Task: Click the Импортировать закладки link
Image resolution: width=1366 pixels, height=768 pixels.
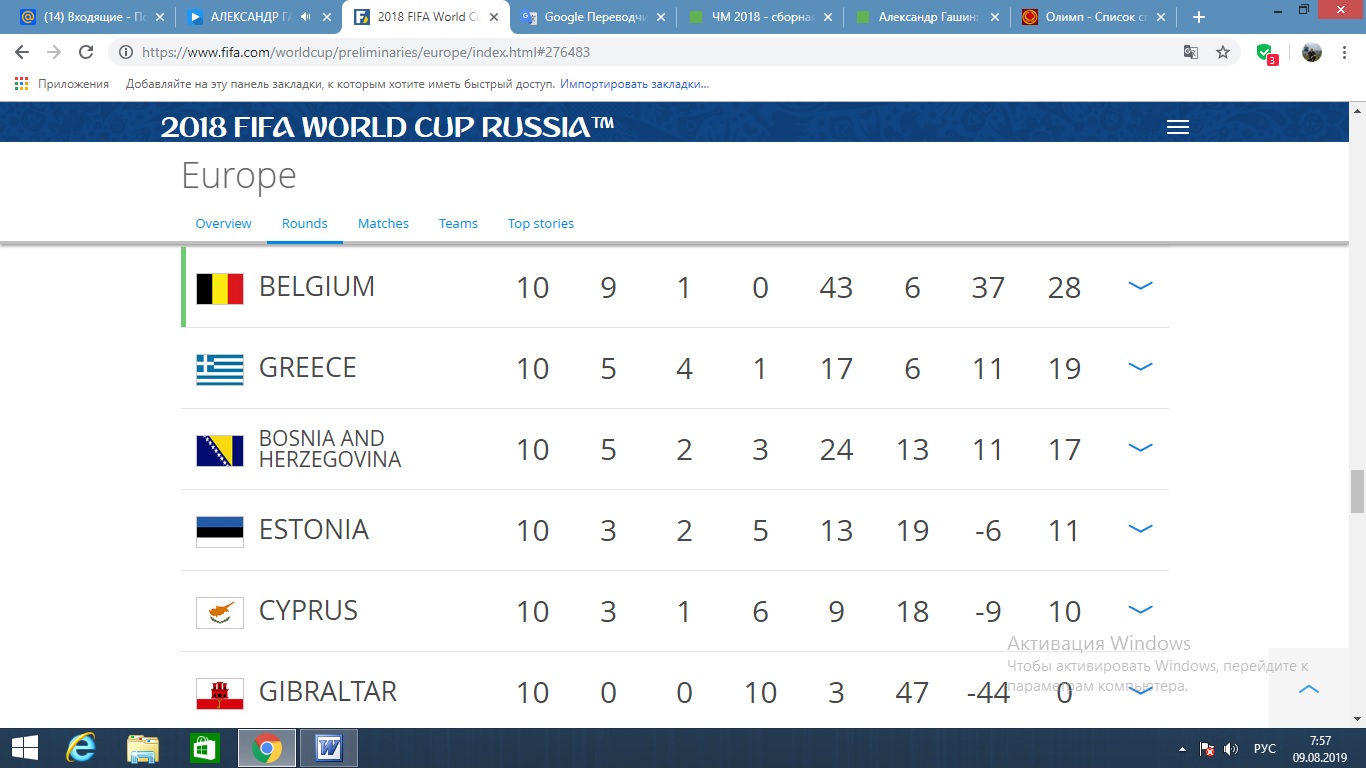Action: coord(634,84)
